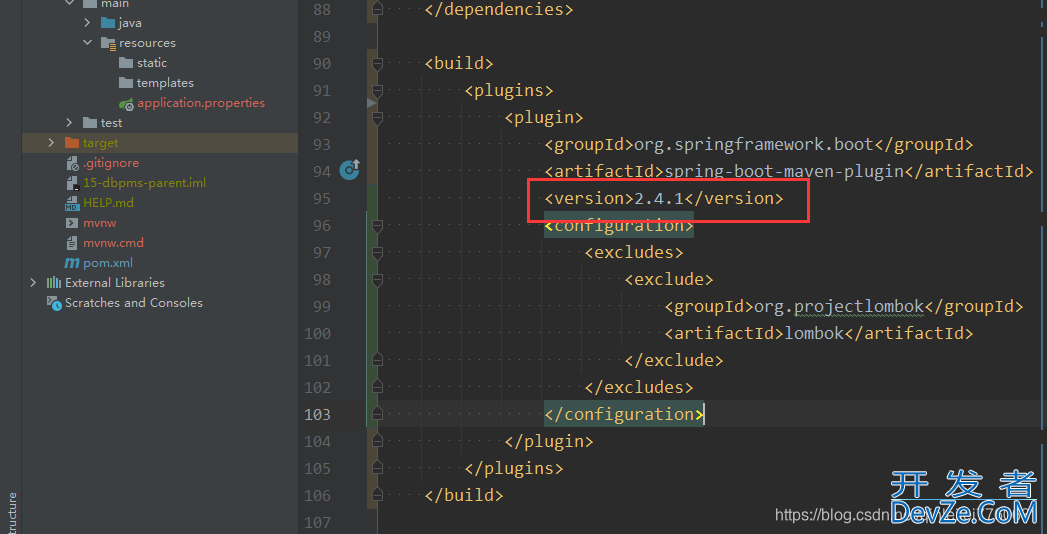Open 15-dbpms-parent.iml file
The width and height of the screenshot is (1047, 534).
pyautogui.click(x=144, y=183)
